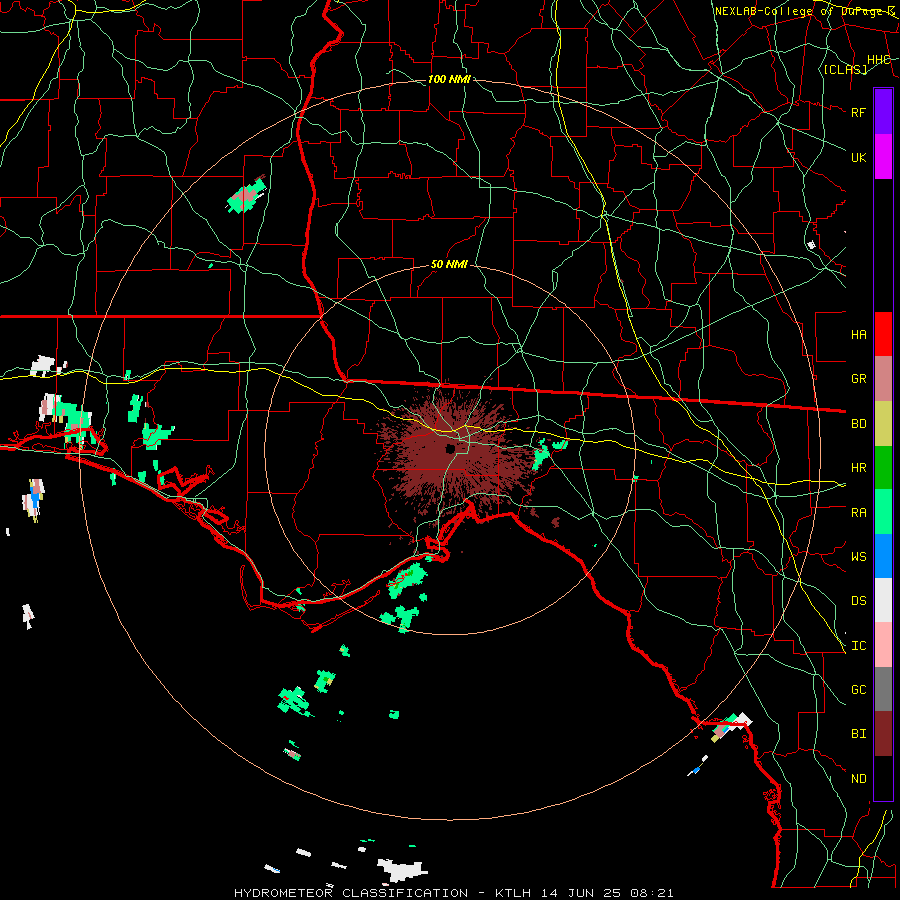The width and height of the screenshot is (900, 900).
Task: Click the ND black legend swatch
Action: (883, 778)
